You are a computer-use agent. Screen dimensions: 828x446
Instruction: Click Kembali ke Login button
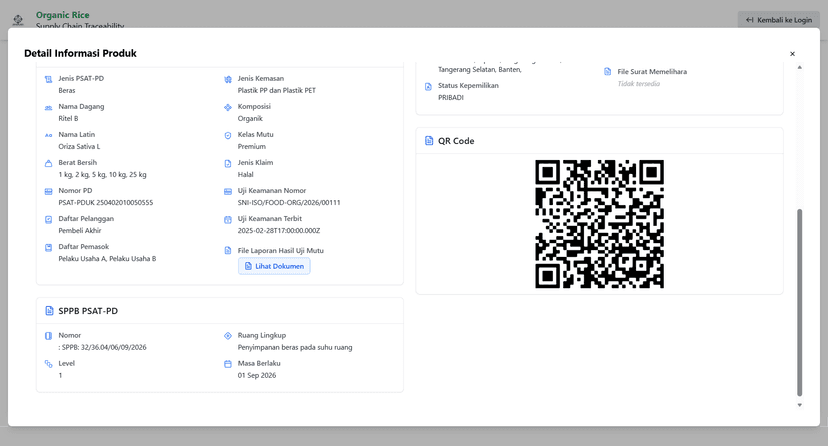point(778,20)
